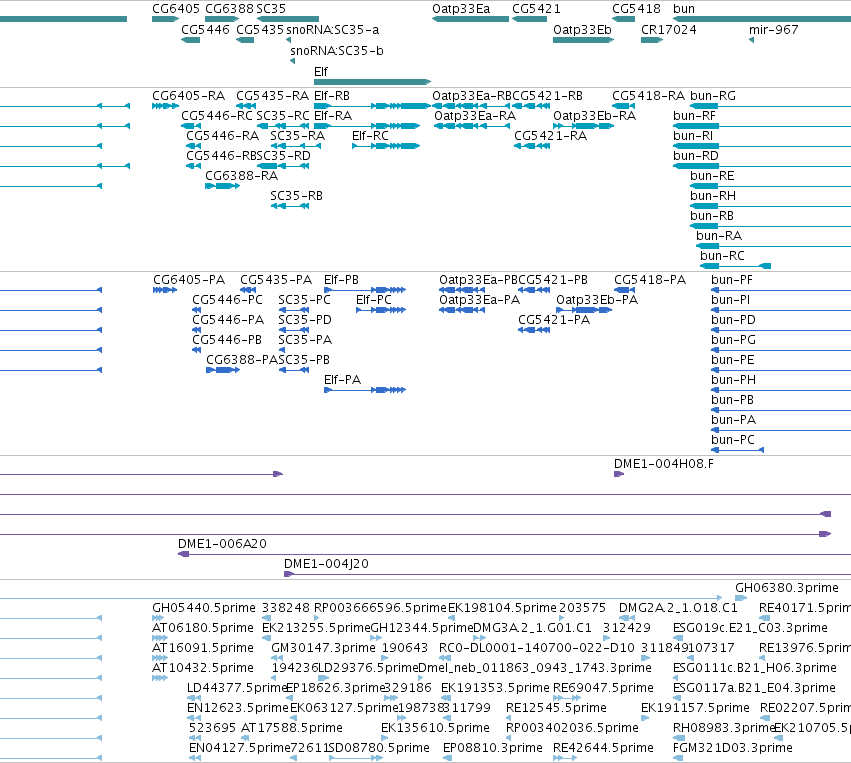Click transcript CG5418-RA
851x763 pixels.
(624, 106)
